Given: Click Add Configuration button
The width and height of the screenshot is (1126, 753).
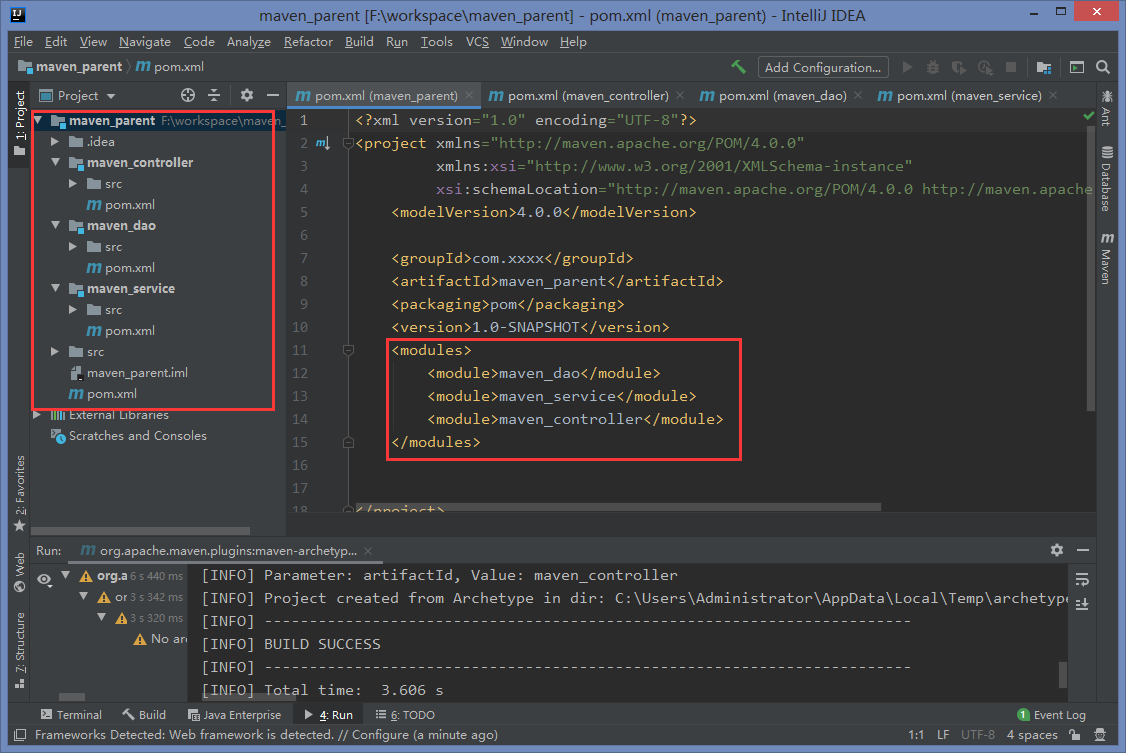Looking at the screenshot, I should (x=823, y=67).
